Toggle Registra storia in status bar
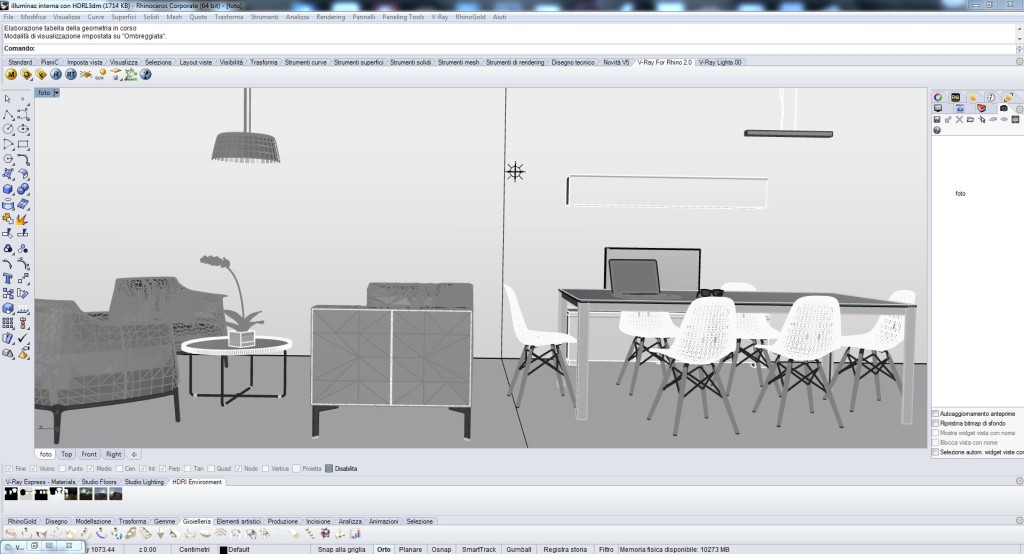The image size is (1024, 554). pos(566,549)
